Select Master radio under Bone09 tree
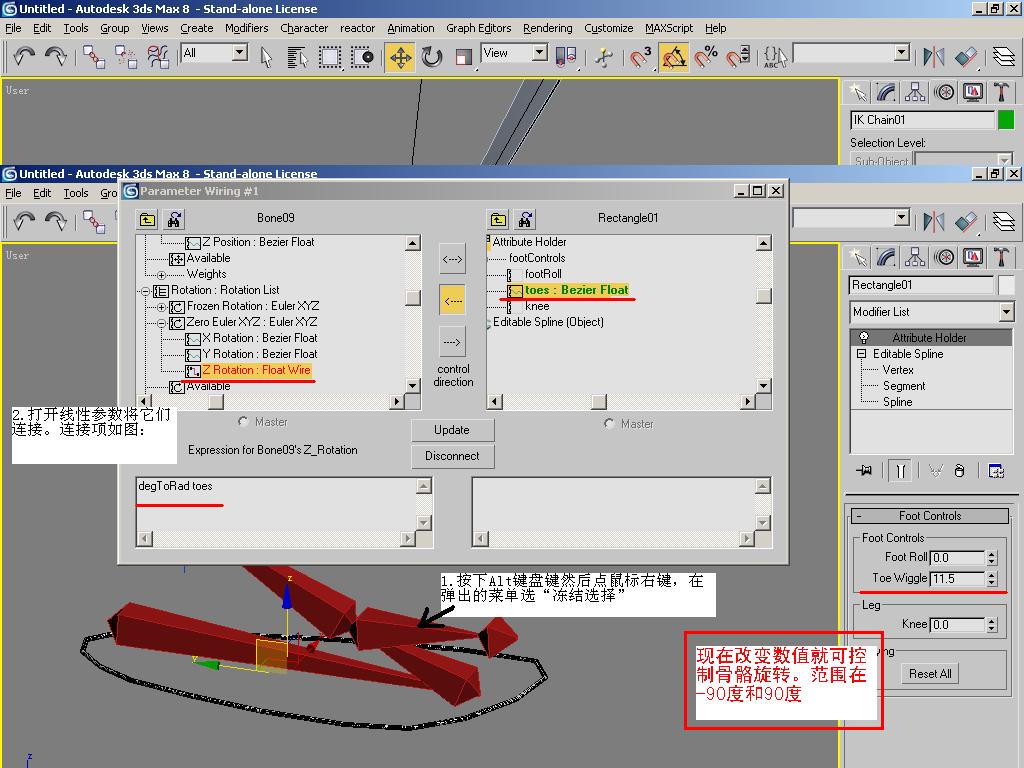Viewport: 1024px width, 768px height. pos(243,422)
